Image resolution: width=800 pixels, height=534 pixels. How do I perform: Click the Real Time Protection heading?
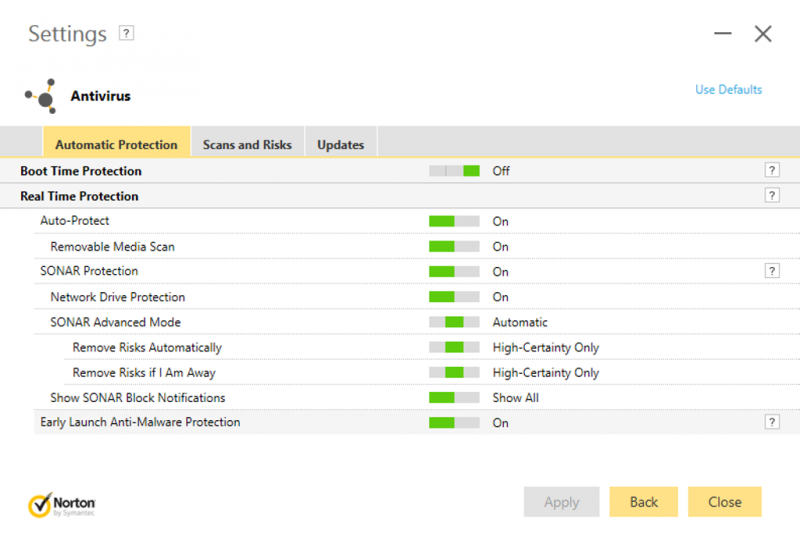tap(79, 196)
